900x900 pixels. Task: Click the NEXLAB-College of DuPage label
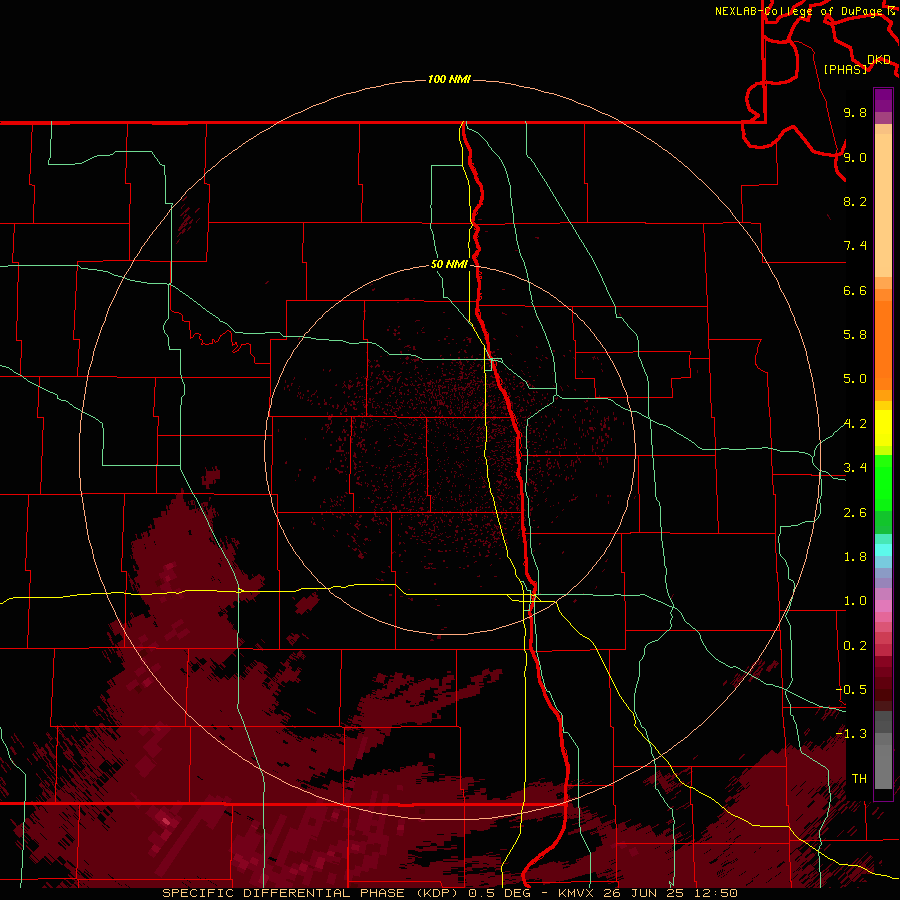coord(800,11)
